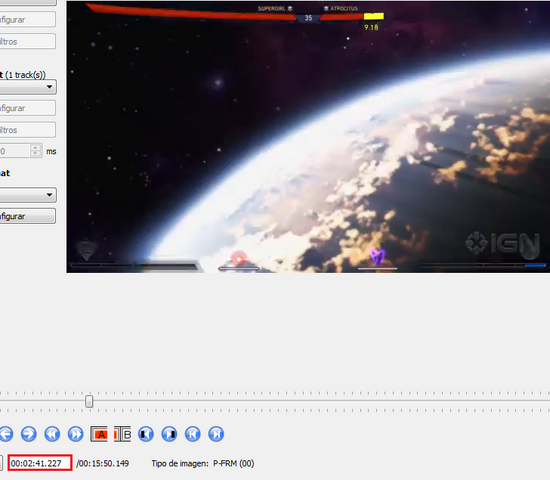The height and width of the screenshot is (480, 550).
Task: Click the current time field 00:02:41.227
Action: (x=40, y=463)
